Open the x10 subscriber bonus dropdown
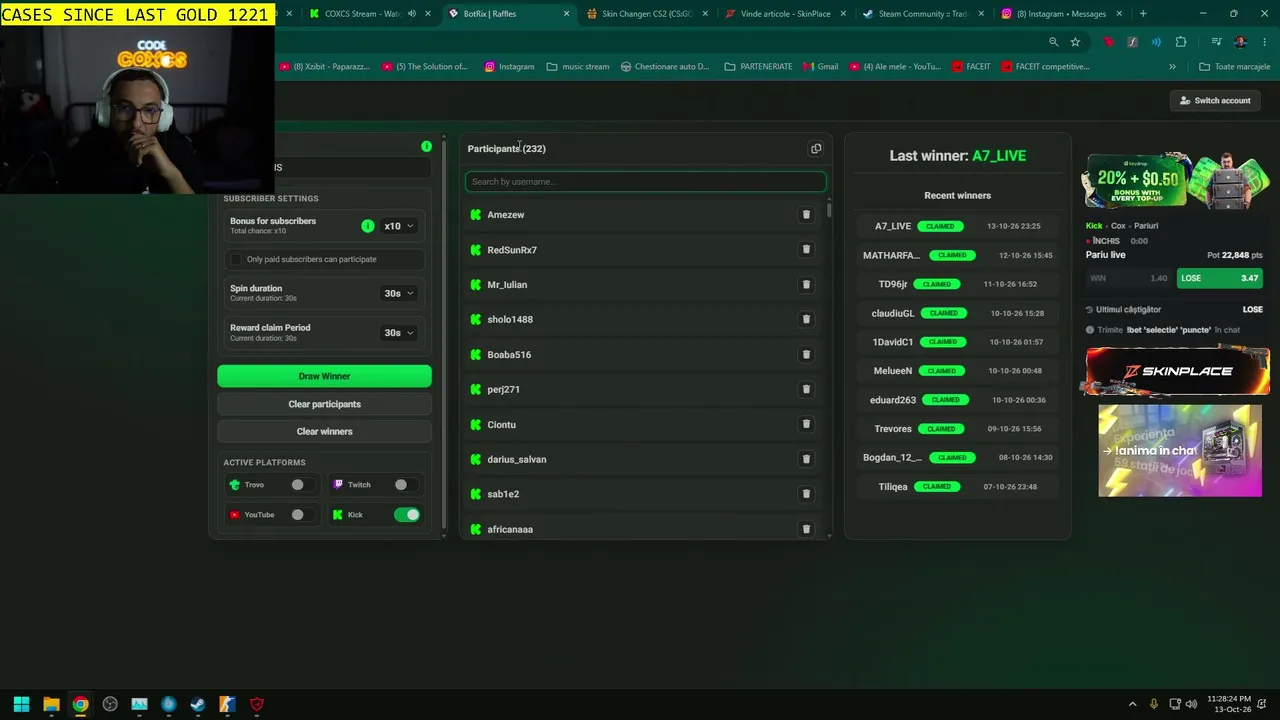1280x720 pixels. coord(399,226)
